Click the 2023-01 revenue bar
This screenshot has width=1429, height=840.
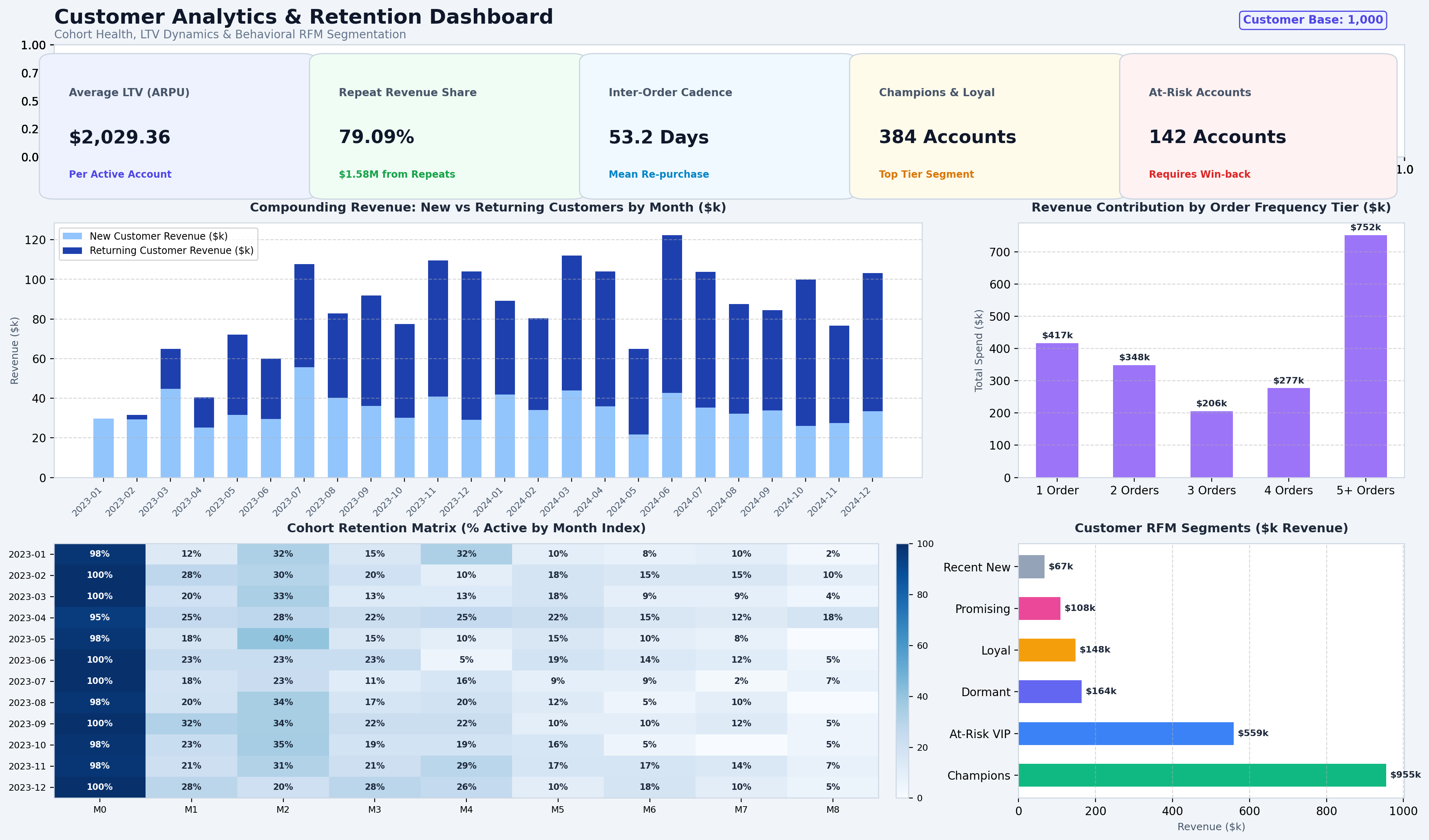coord(103,448)
